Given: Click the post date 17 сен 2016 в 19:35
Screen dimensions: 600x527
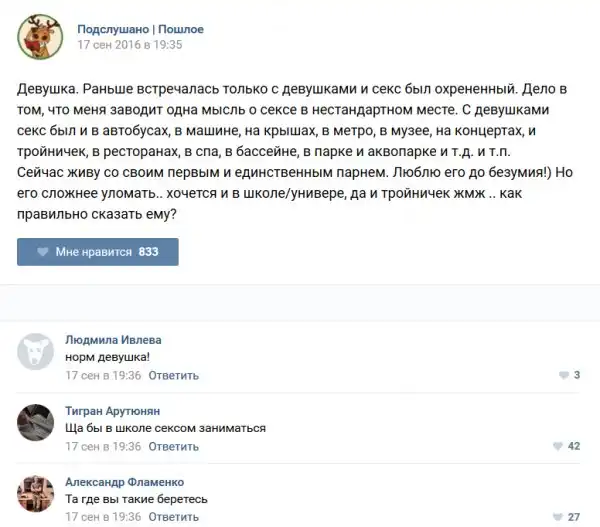Looking at the screenshot, I should click(130, 45).
